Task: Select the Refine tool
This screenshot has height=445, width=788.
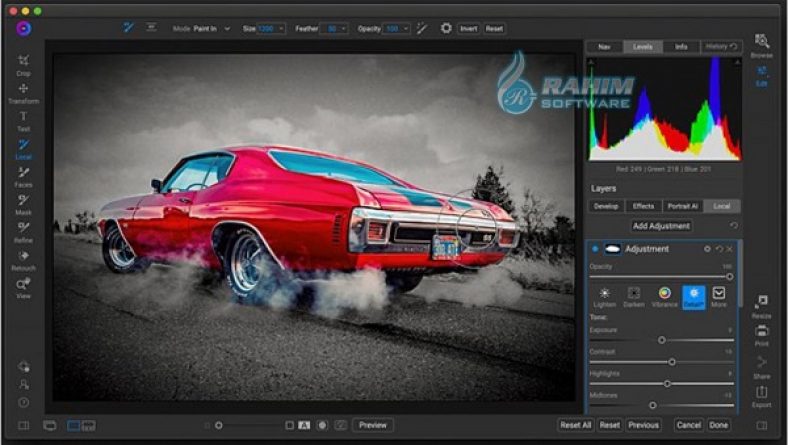Action: click(23, 232)
